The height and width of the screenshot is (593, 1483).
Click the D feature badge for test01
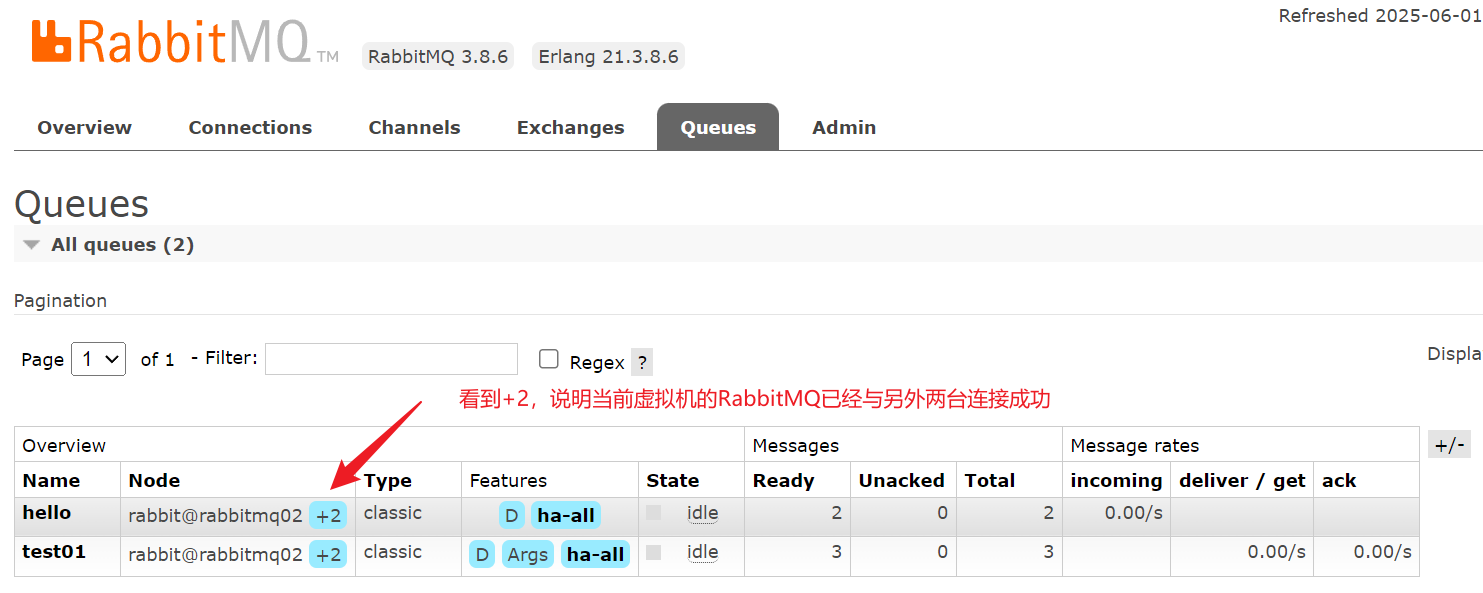[x=482, y=555]
